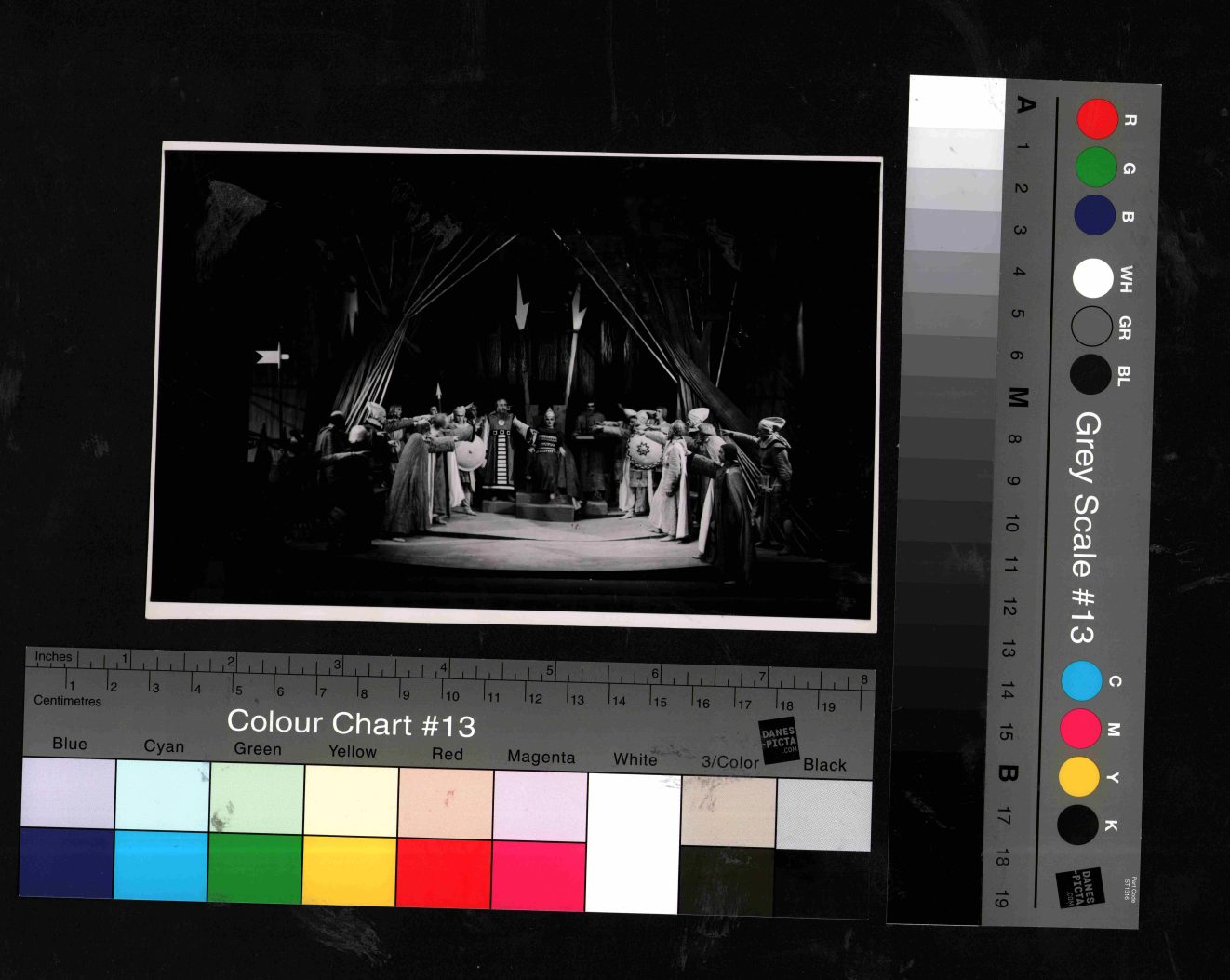
Task: Click the saturated cyan swatch on colour chart
Action: [x=161, y=866]
